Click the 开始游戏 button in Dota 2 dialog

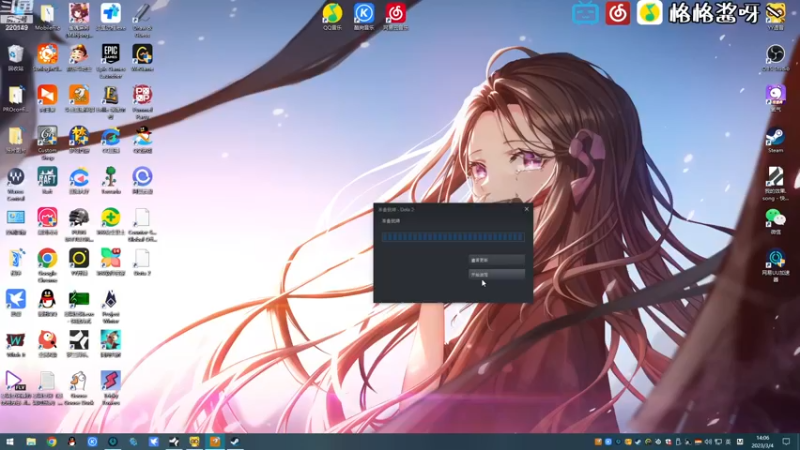(496, 274)
